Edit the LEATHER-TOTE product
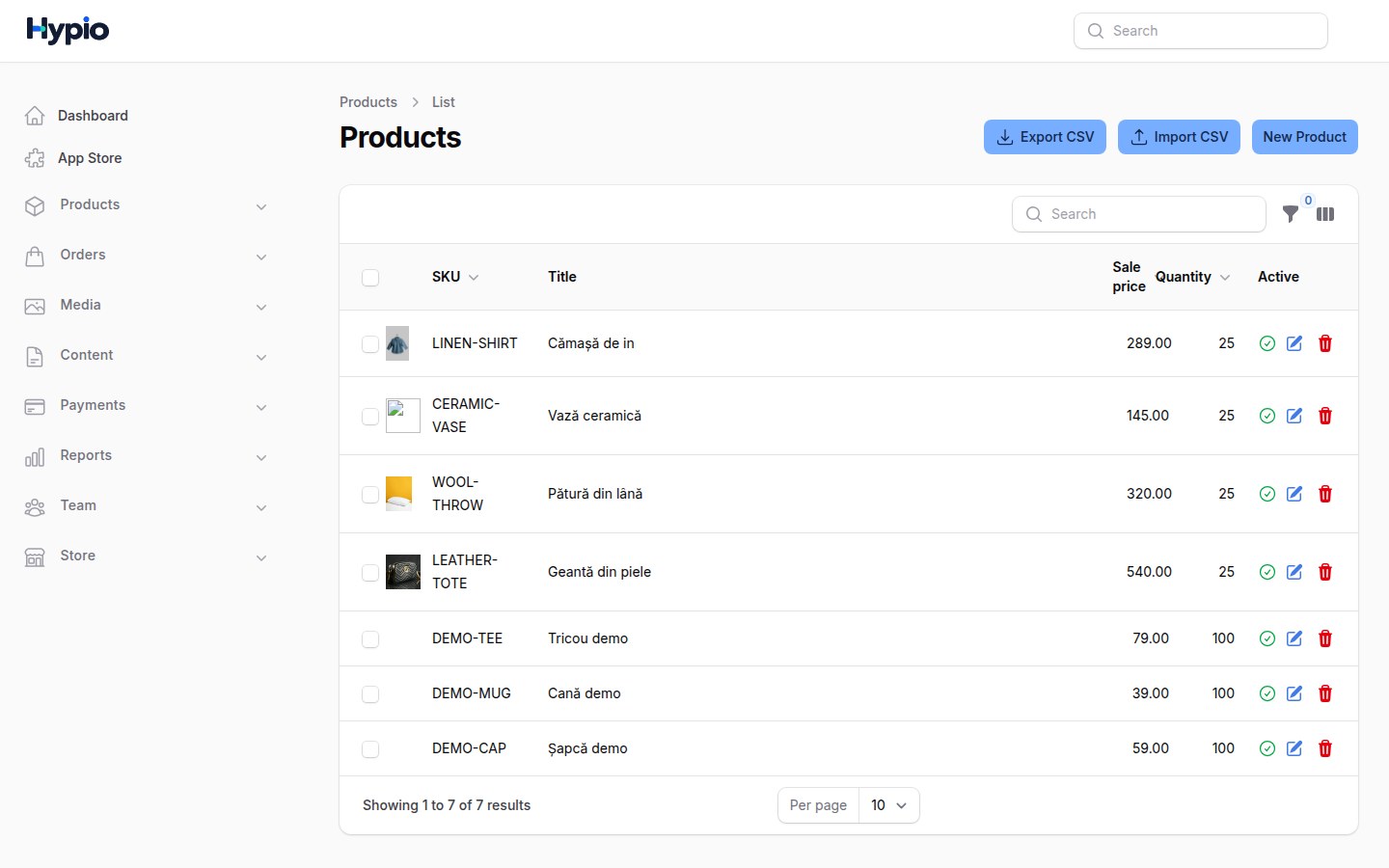The width and height of the screenshot is (1389, 868). point(1294,572)
